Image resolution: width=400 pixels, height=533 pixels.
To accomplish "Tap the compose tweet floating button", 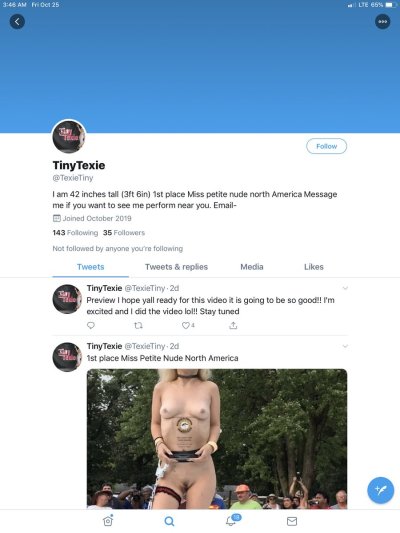I will point(381,490).
